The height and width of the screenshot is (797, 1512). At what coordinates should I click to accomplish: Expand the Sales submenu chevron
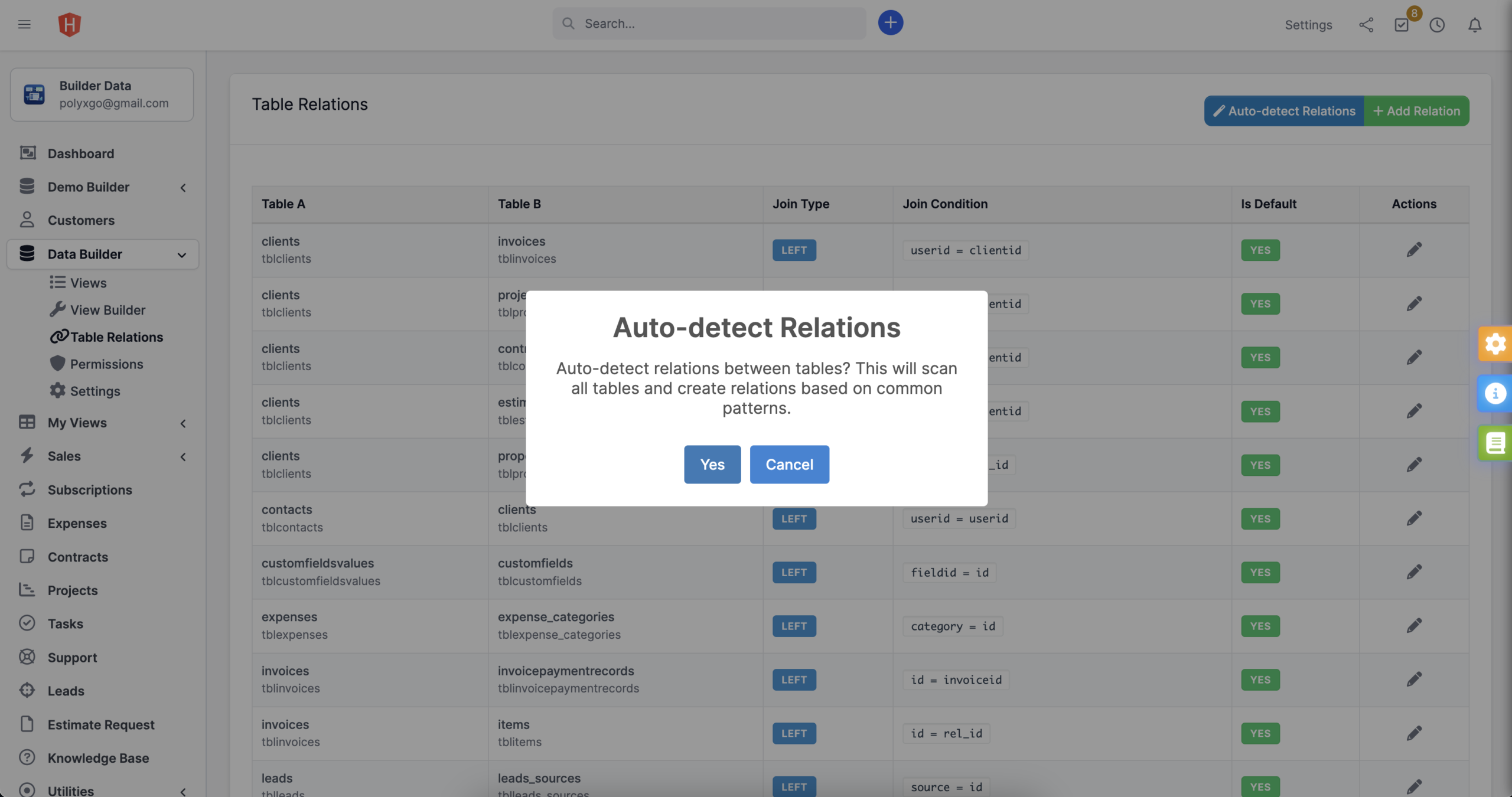pos(183,456)
